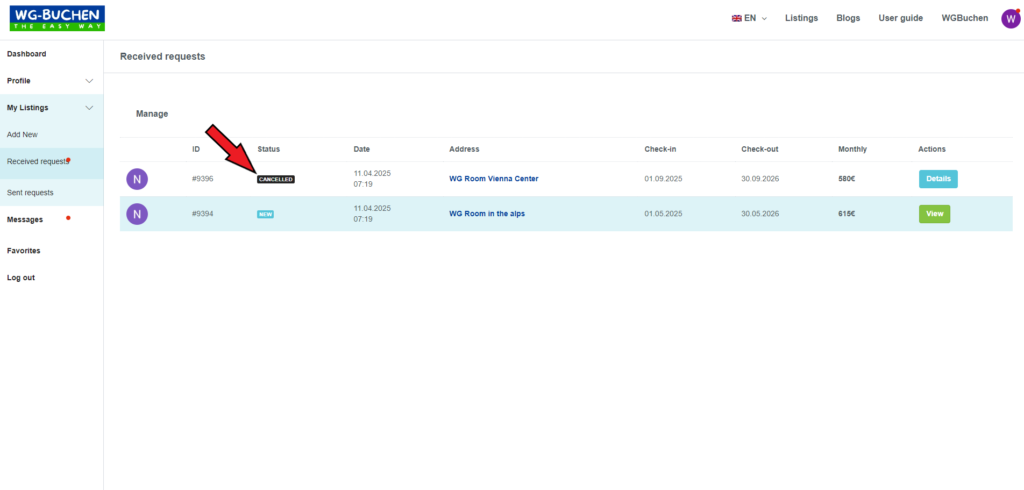Open User guide in top navigation
Screen dimensions: 1024x490
click(x=901, y=18)
